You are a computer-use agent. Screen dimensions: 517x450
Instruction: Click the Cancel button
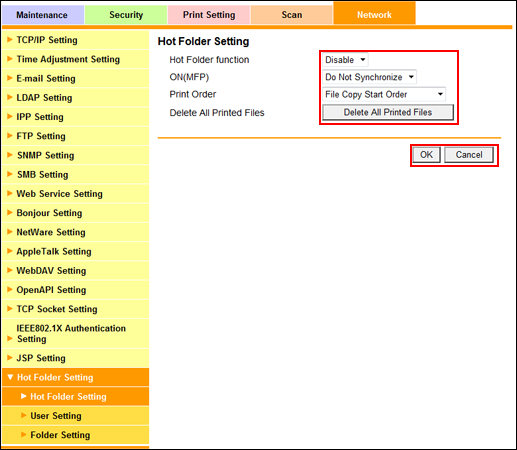[x=469, y=155]
